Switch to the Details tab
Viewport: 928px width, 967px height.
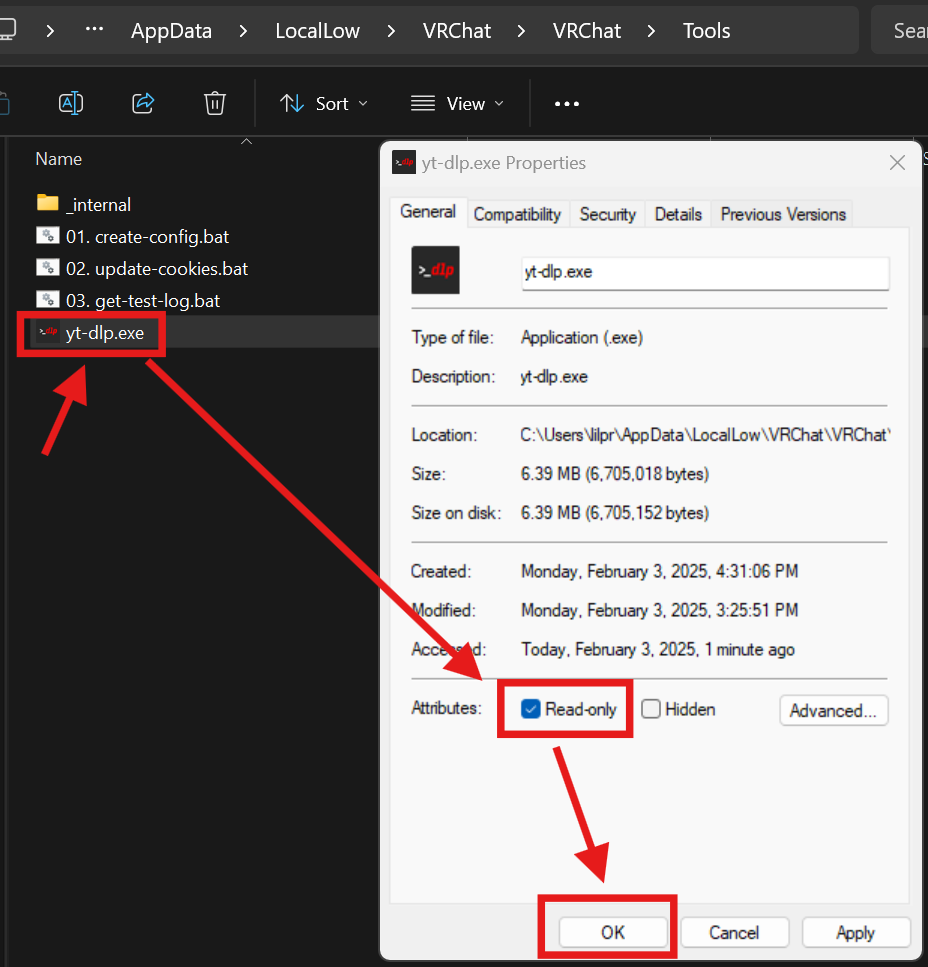click(x=677, y=213)
